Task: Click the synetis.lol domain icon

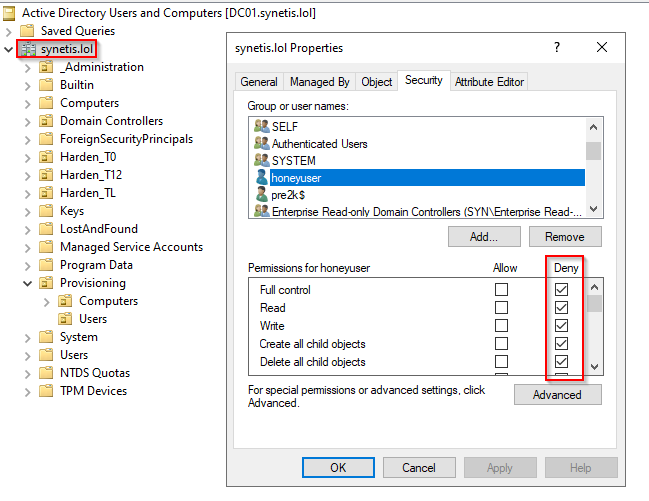Action: pyautogui.click(x=28, y=49)
